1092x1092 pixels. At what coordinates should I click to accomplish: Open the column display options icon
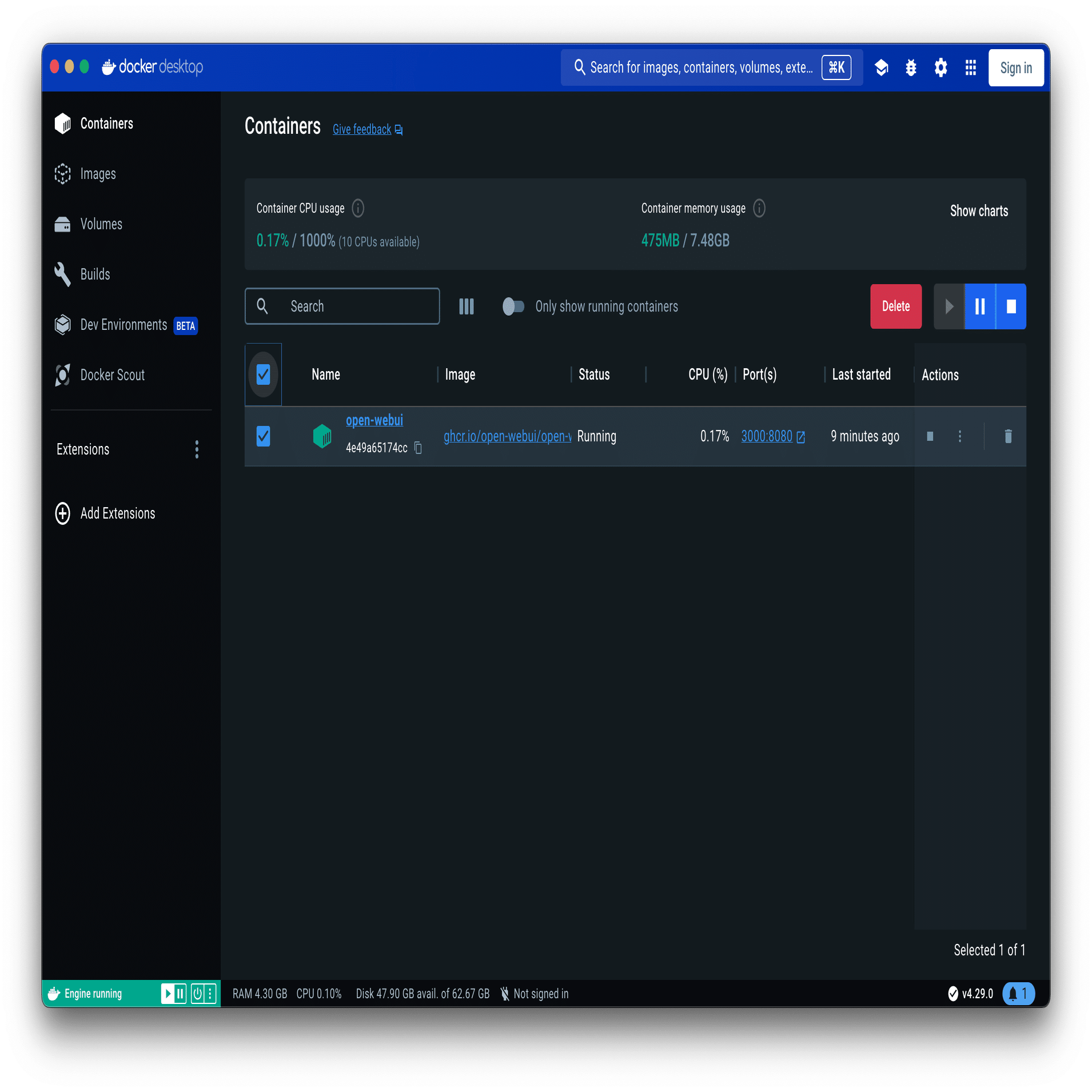pyautogui.click(x=466, y=306)
